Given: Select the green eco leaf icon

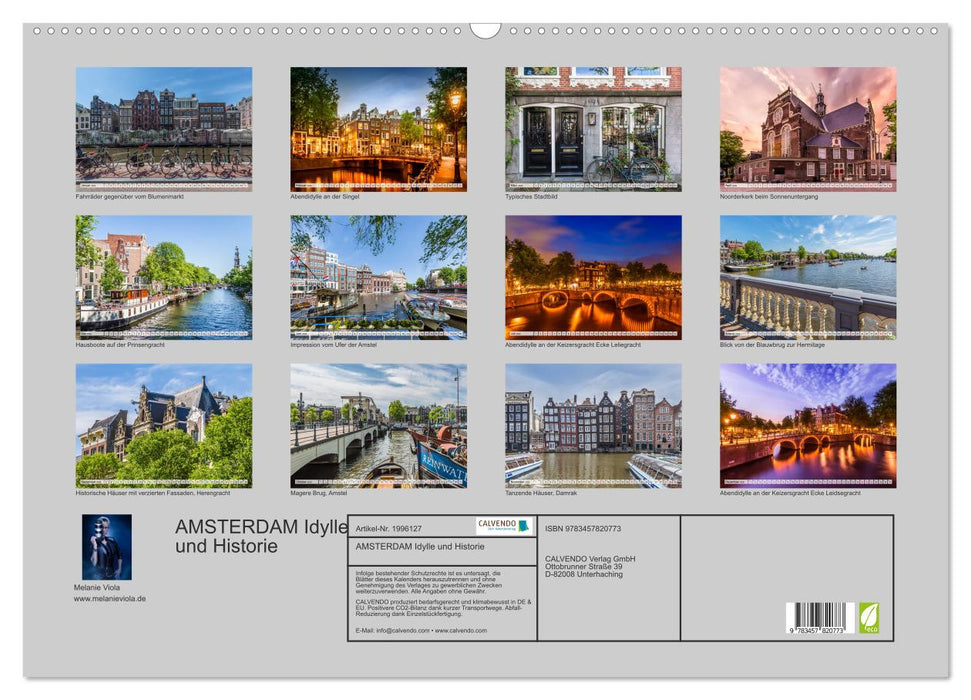Looking at the screenshot, I should [x=869, y=616].
